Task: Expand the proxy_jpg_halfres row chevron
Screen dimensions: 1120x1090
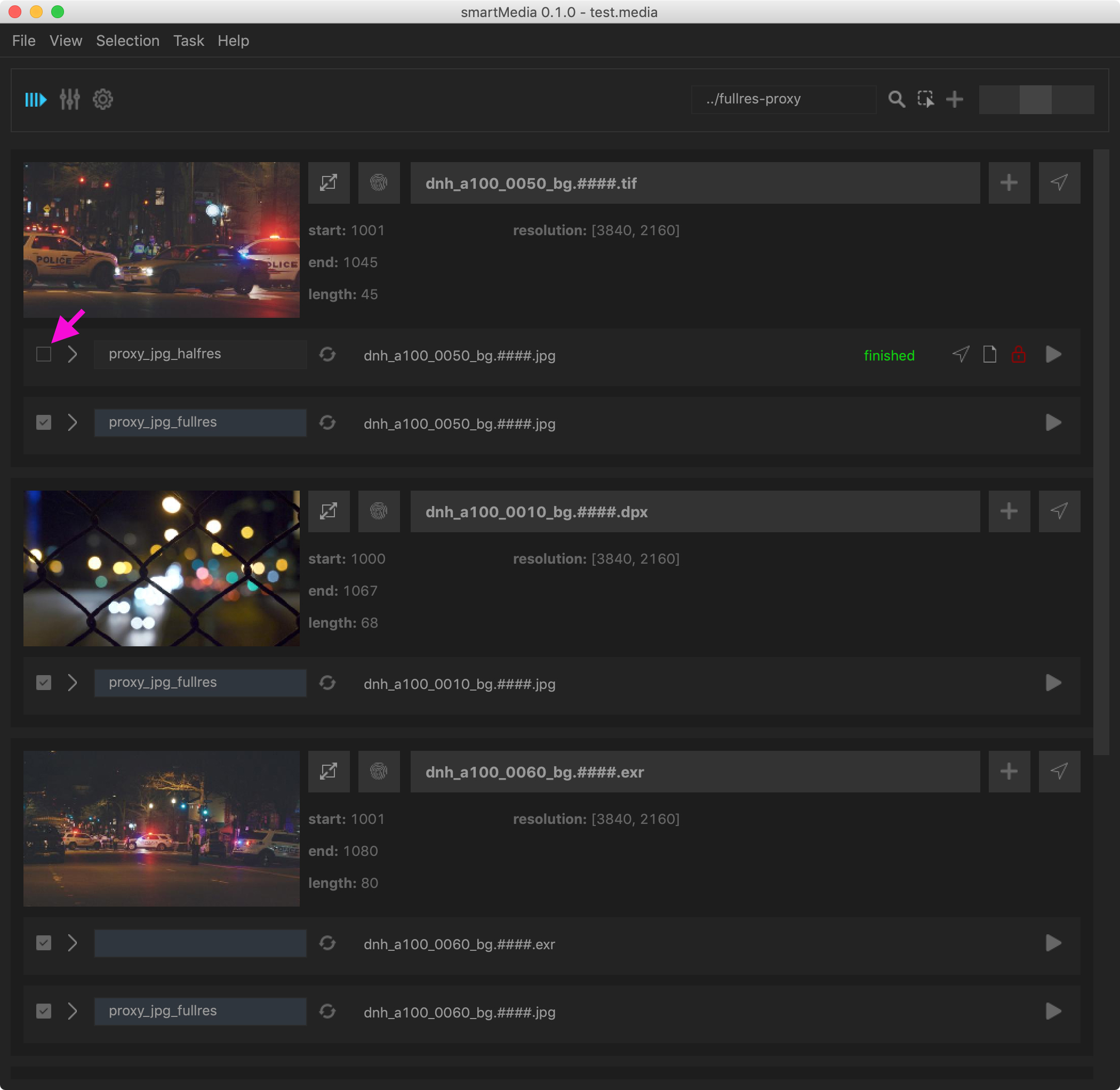Action: coord(72,355)
